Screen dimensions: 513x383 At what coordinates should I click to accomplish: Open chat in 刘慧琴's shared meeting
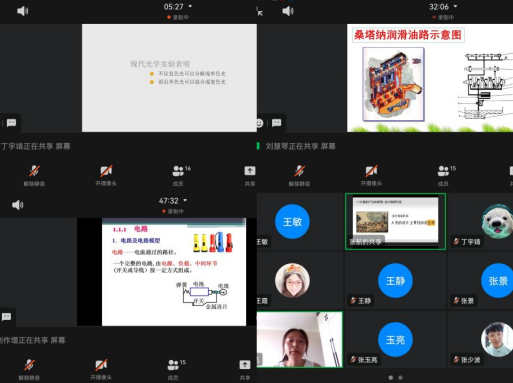coord(276,123)
